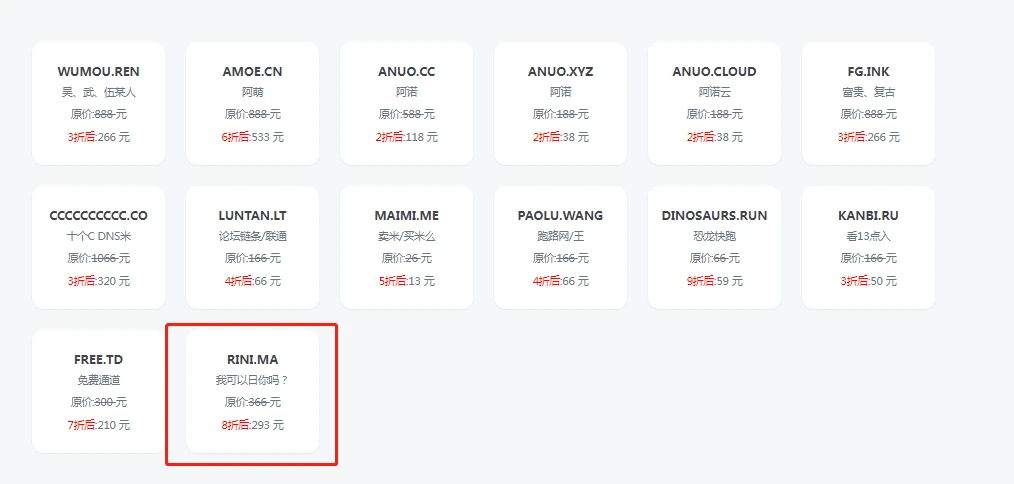Select the LUNTAN.LT domain listing
Viewport: 1014px width, 484px height.
tap(252, 247)
